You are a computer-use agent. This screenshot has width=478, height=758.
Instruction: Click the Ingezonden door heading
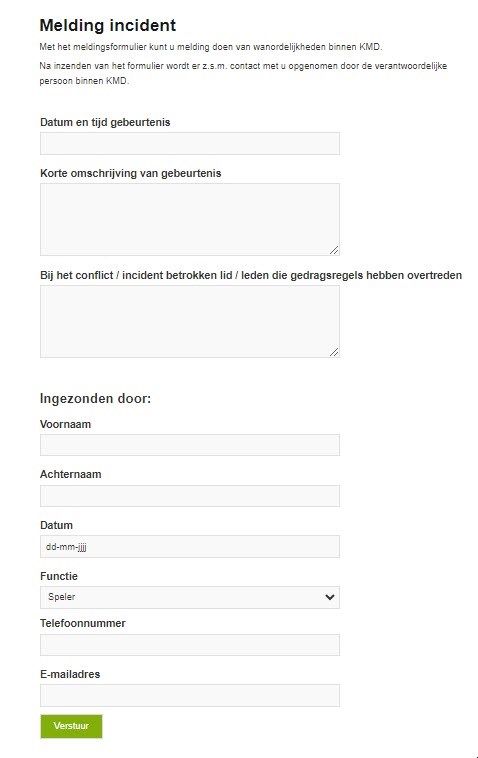[x=95, y=399]
